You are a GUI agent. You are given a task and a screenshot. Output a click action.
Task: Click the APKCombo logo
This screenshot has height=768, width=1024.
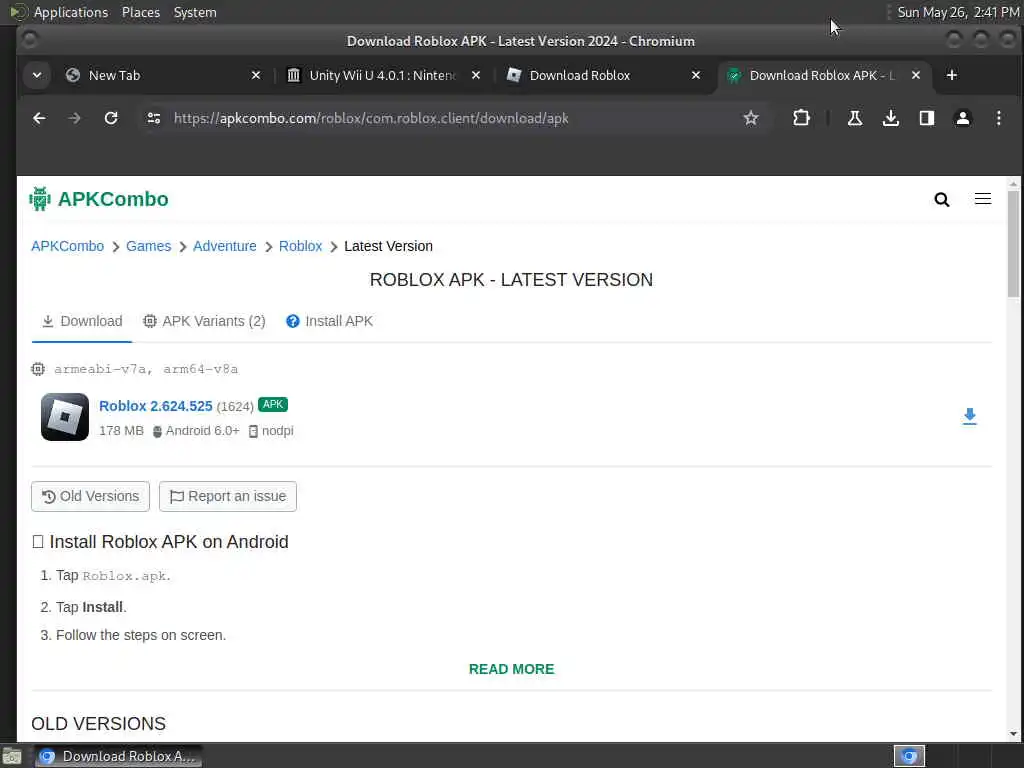point(99,199)
